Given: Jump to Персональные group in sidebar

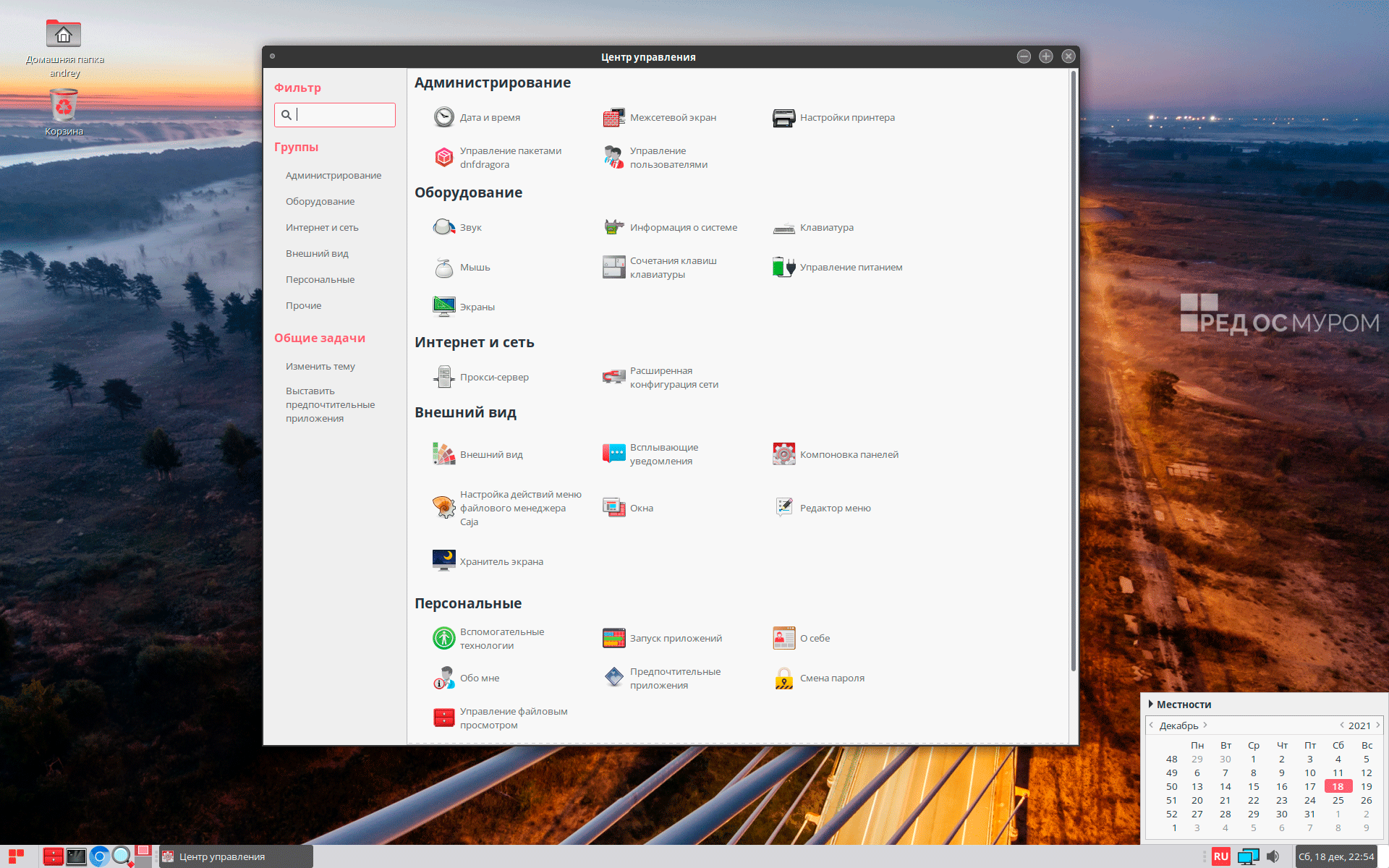Looking at the screenshot, I should click(320, 279).
